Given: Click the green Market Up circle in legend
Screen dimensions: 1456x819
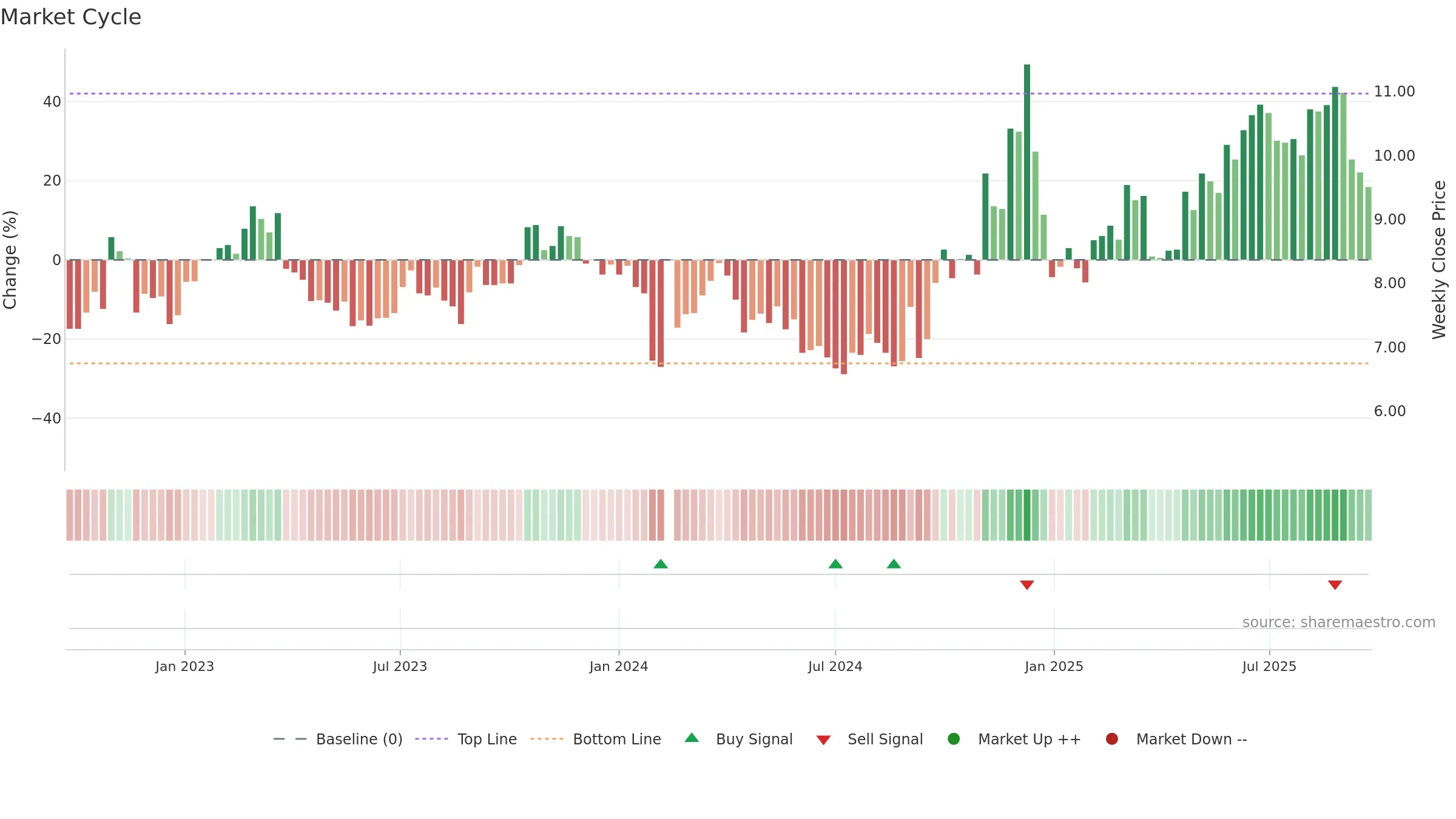Looking at the screenshot, I should [x=954, y=739].
